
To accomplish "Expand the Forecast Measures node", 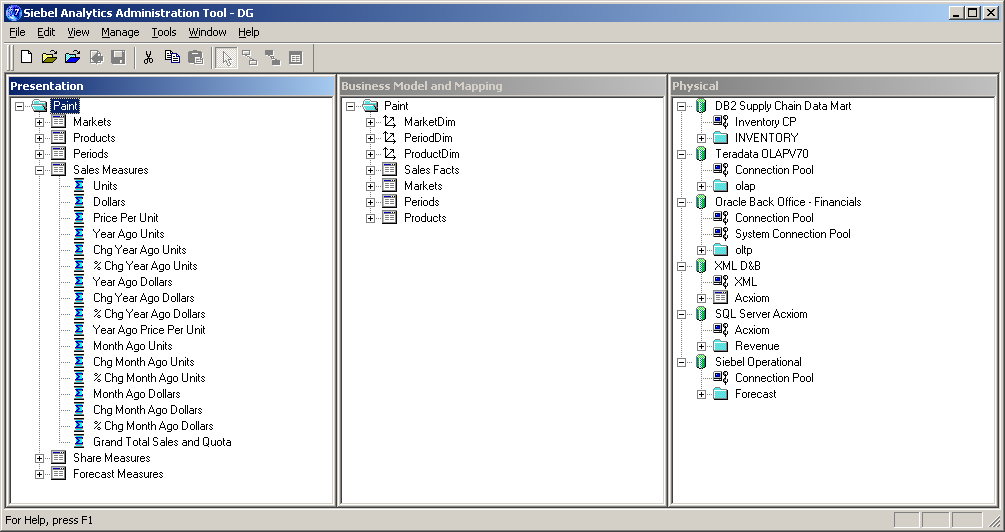I will tap(40, 475).
